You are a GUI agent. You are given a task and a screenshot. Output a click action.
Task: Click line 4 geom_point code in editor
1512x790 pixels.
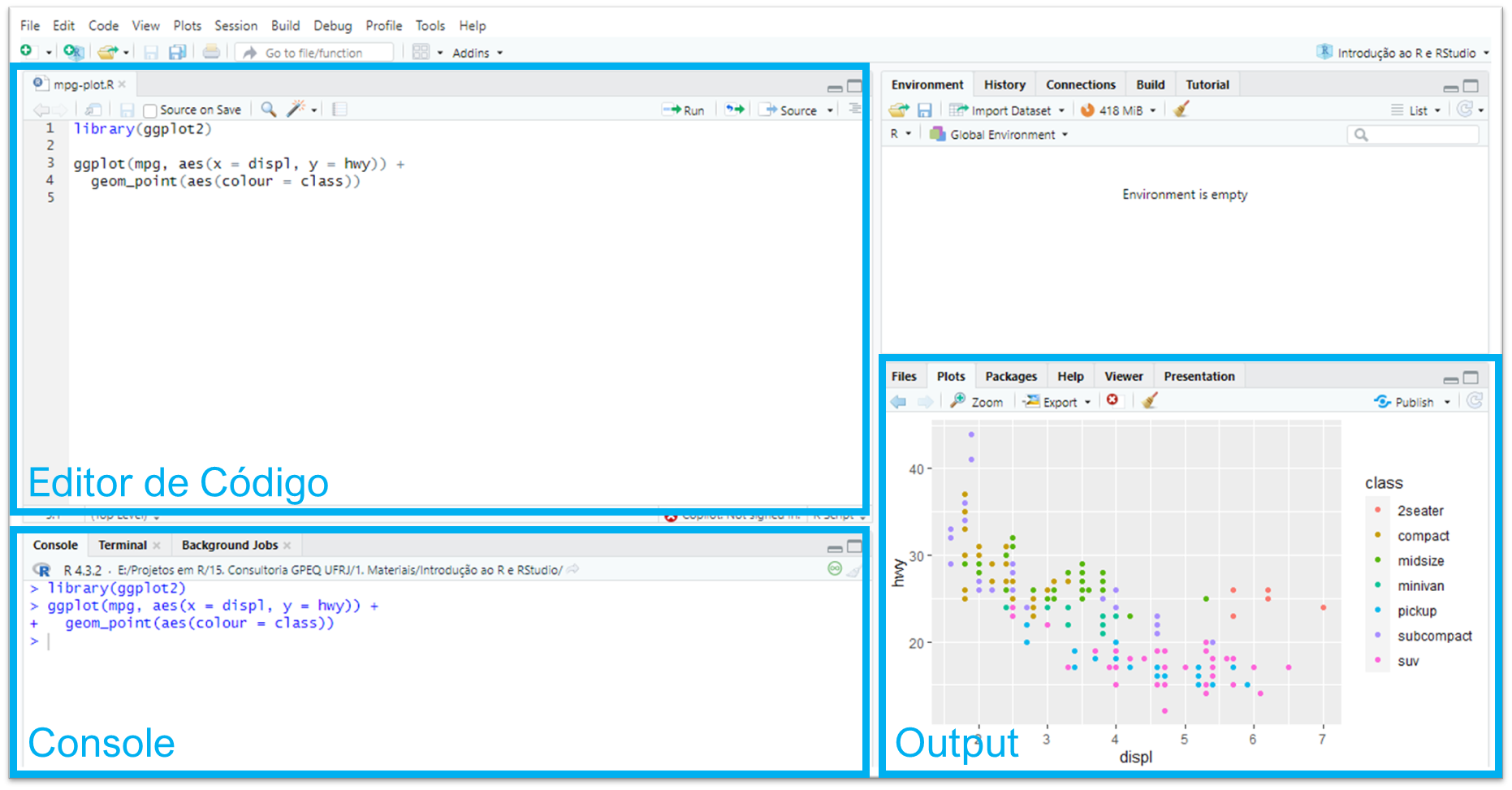tap(225, 181)
